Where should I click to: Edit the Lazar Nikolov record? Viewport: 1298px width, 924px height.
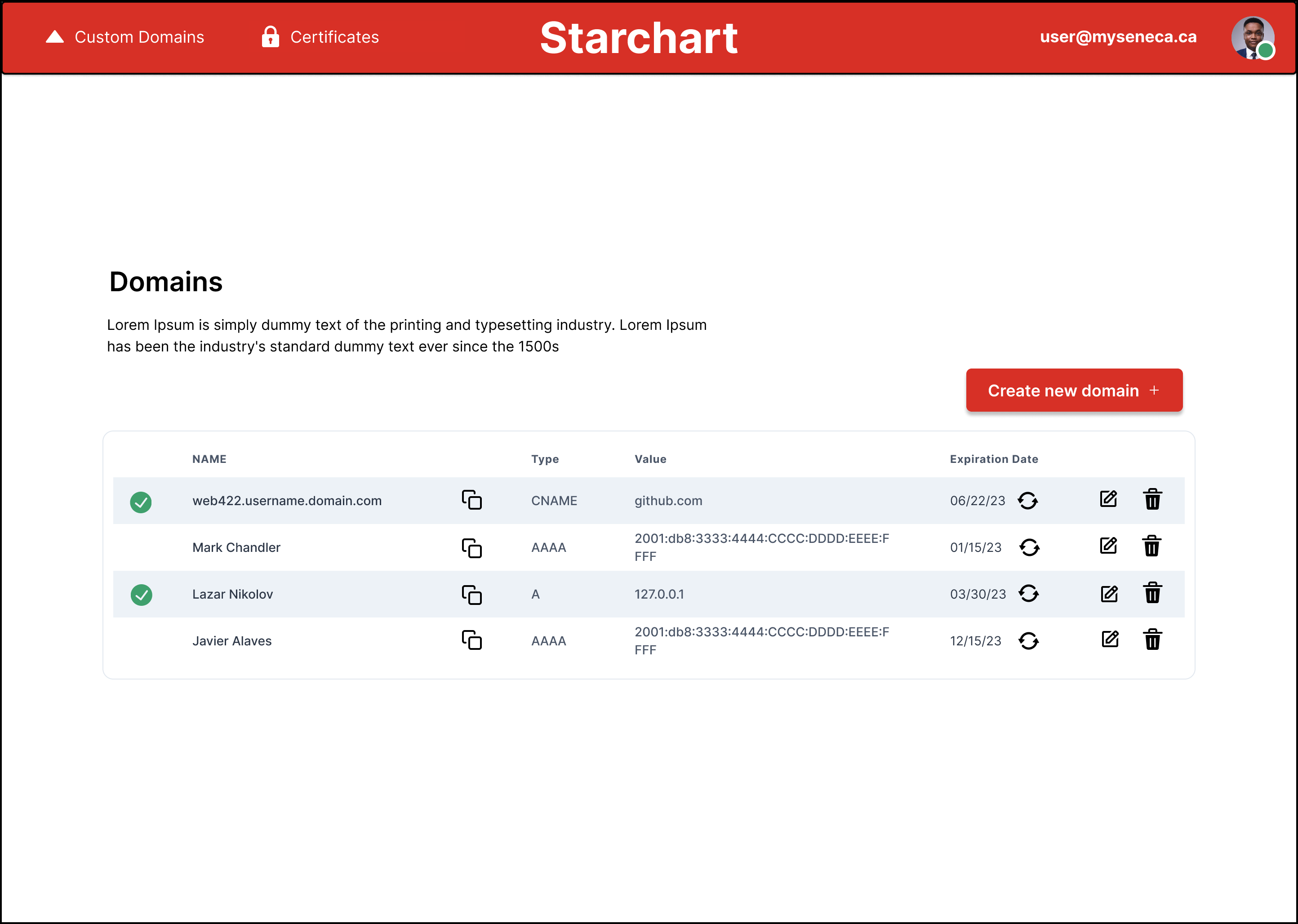tap(1108, 593)
